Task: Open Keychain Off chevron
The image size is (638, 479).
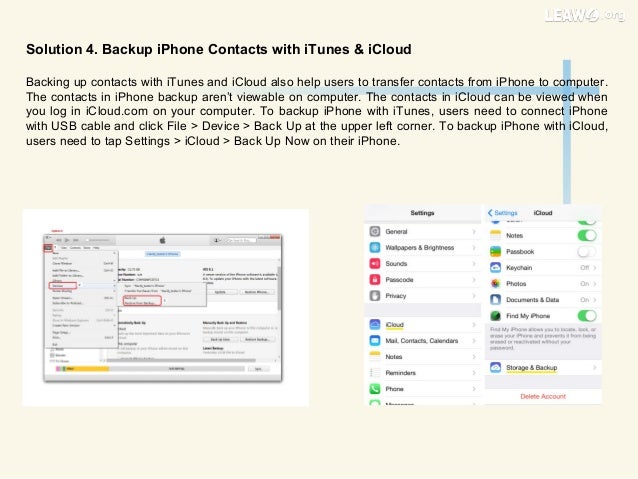Action: pos(594,267)
